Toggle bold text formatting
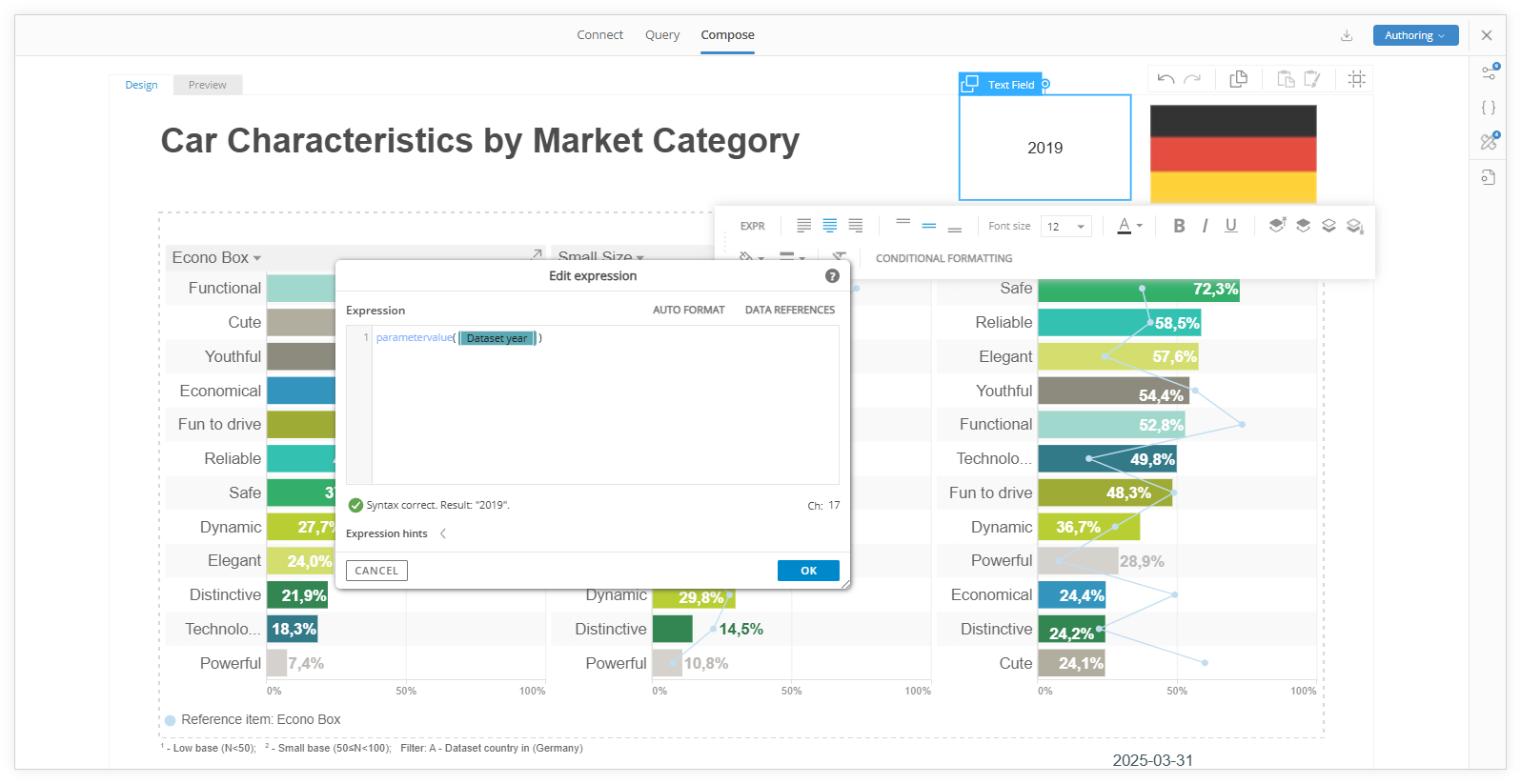 tap(1179, 226)
